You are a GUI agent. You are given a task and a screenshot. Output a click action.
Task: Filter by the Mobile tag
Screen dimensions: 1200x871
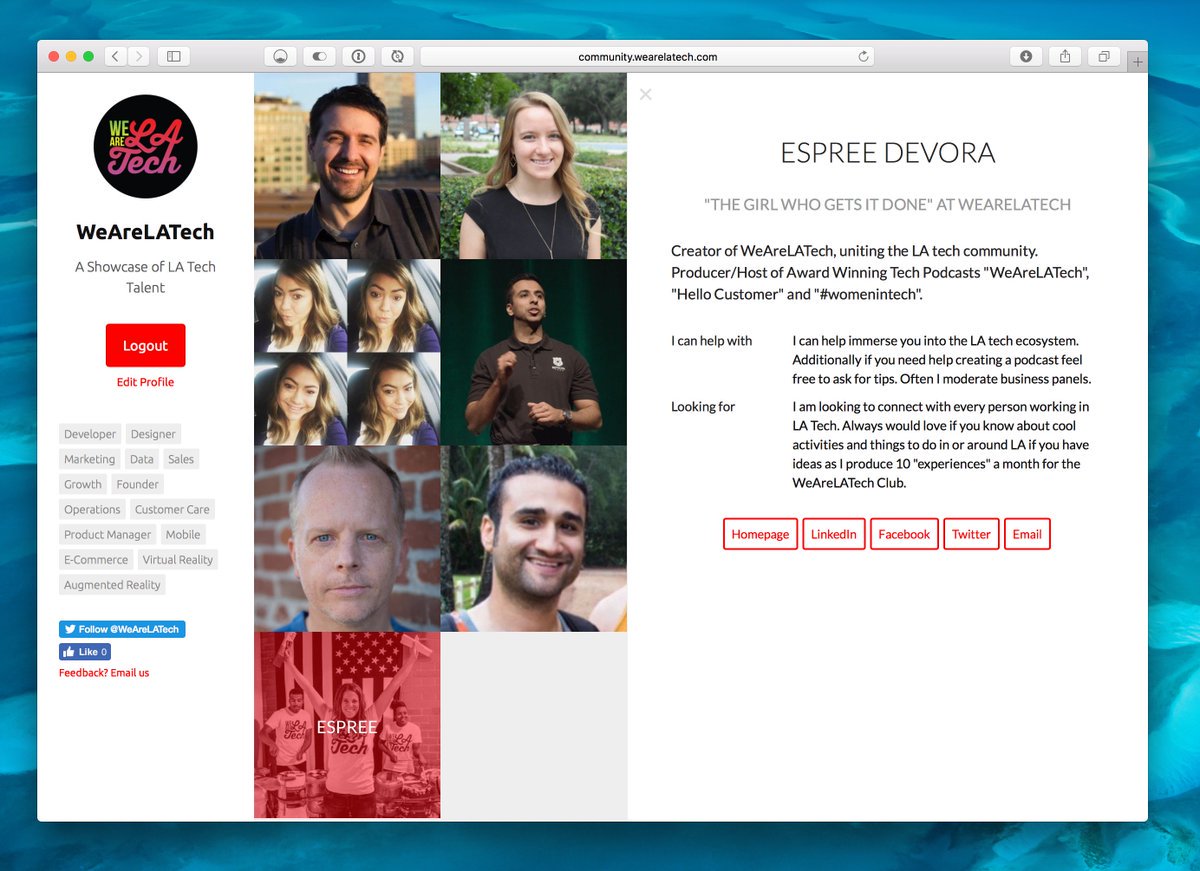pyautogui.click(x=183, y=534)
